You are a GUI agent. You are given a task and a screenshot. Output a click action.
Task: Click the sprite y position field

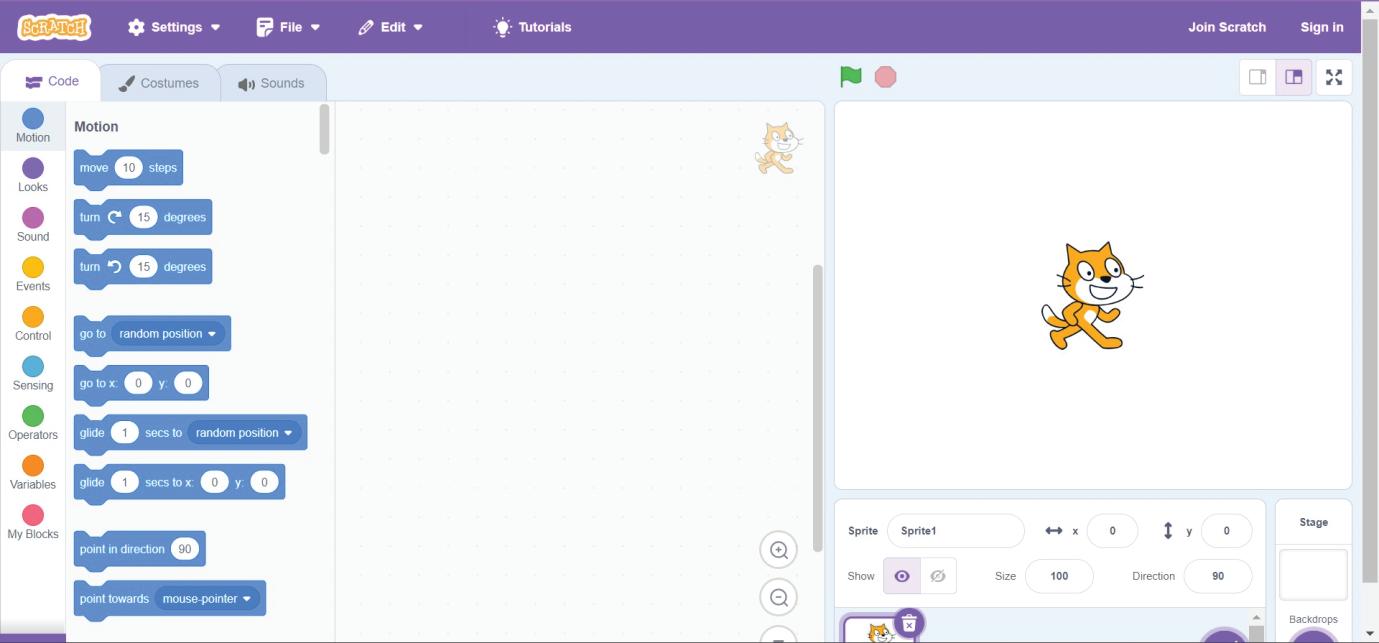click(x=1227, y=531)
